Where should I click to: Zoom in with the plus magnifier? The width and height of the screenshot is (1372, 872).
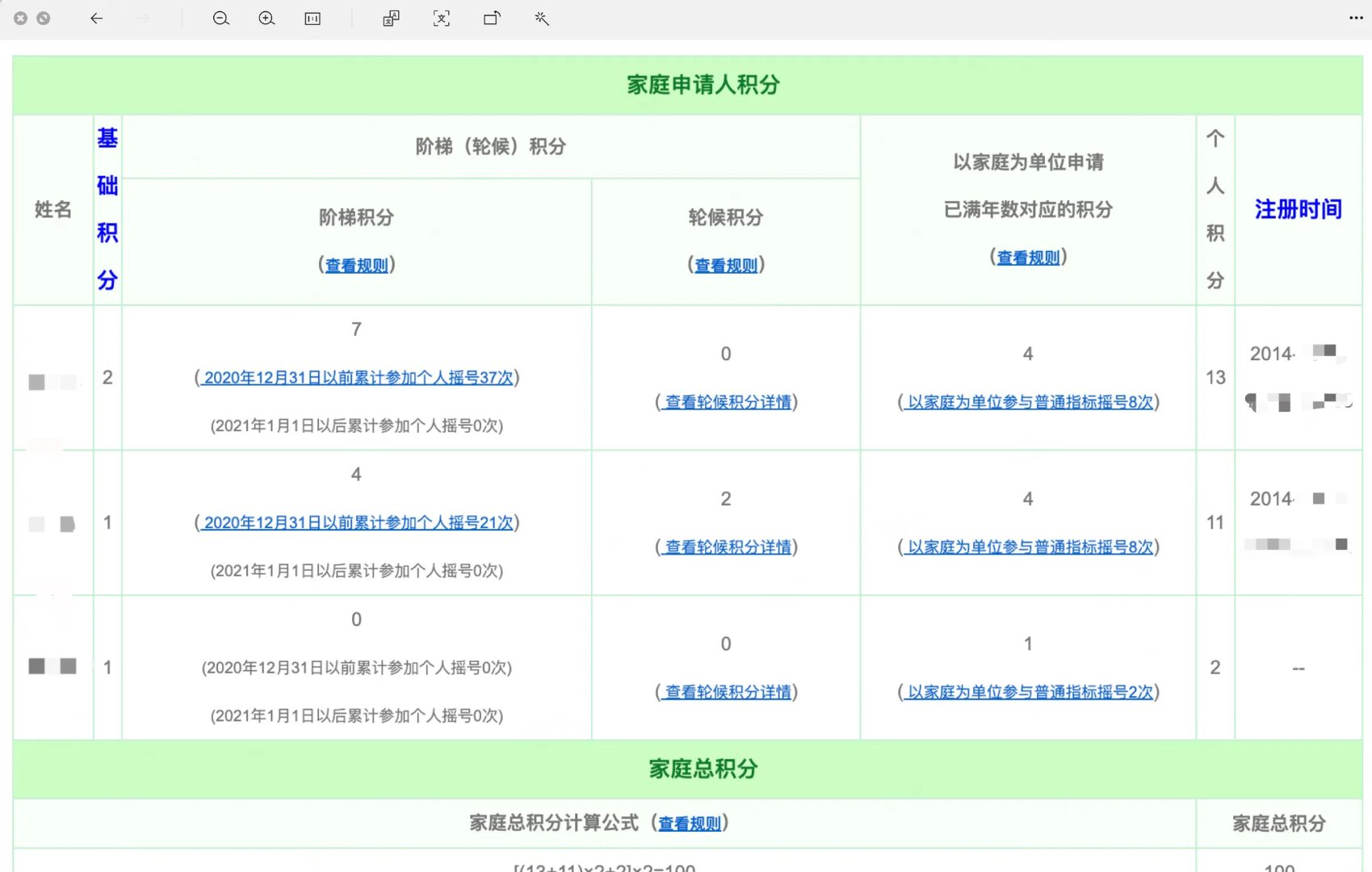(266, 19)
